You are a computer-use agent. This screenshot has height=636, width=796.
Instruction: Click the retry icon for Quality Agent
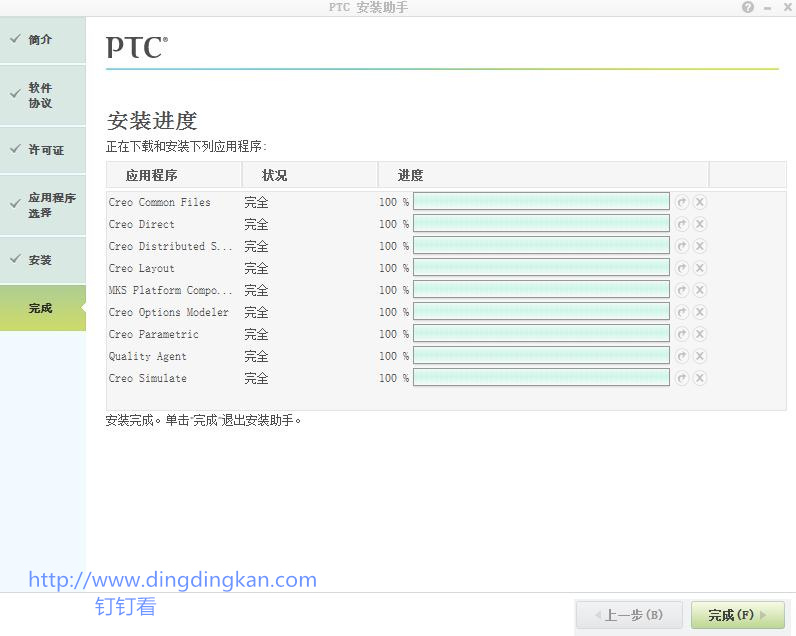point(682,356)
